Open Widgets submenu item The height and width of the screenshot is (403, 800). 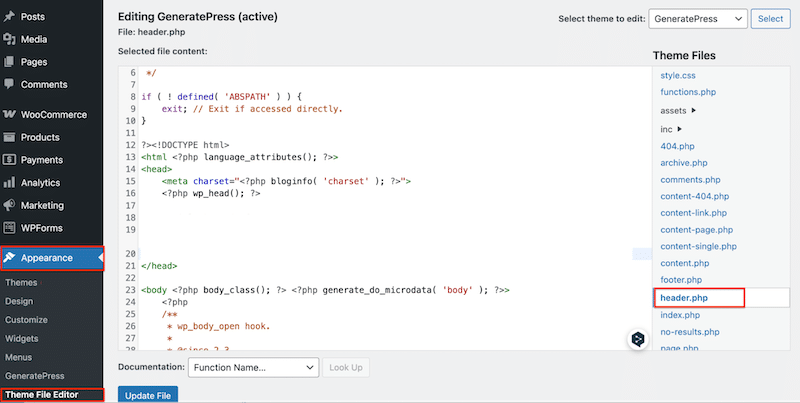[21, 339]
